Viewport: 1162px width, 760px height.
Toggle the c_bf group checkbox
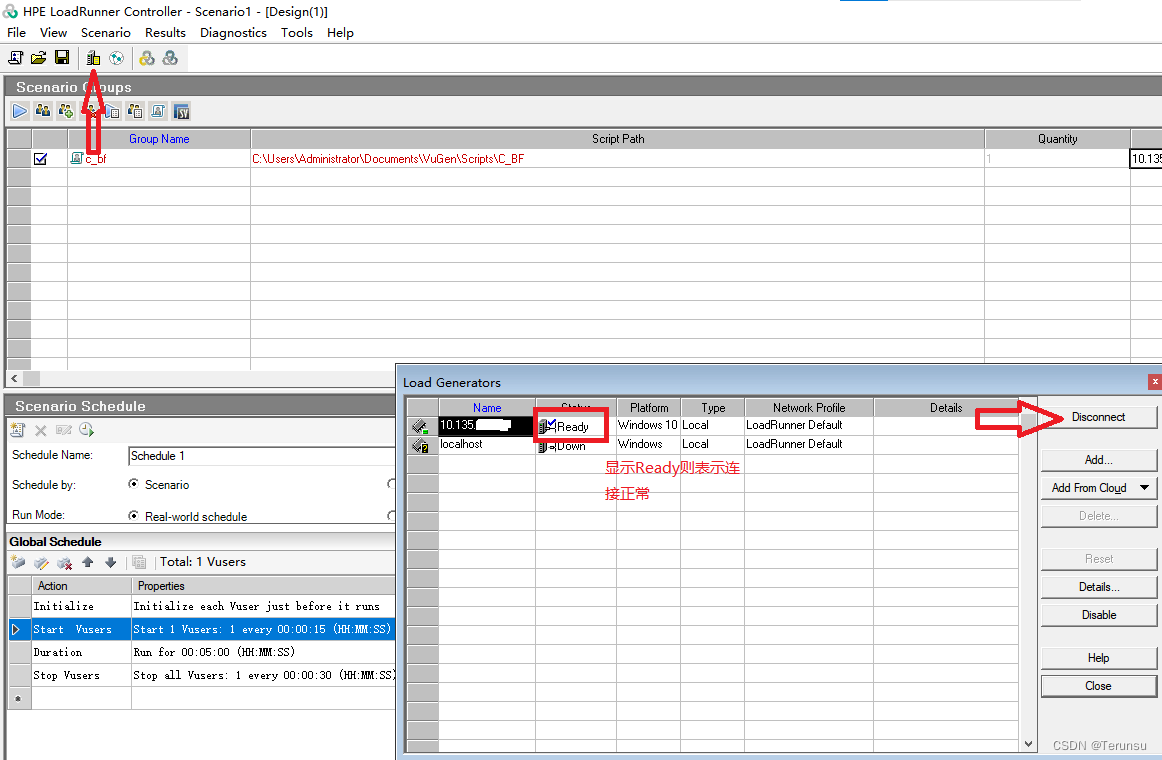click(41, 159)
